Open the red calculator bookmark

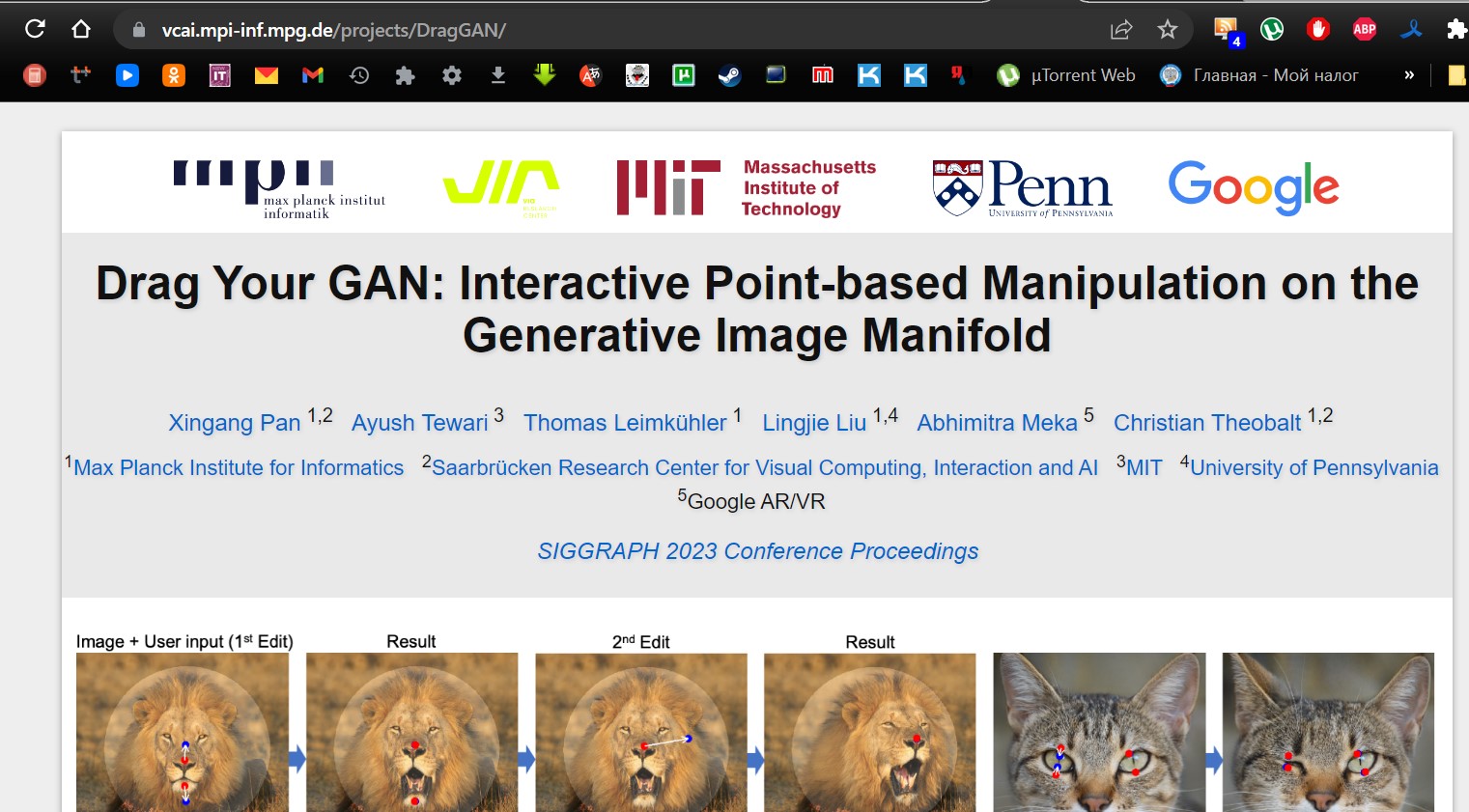(x=35, y=75)
